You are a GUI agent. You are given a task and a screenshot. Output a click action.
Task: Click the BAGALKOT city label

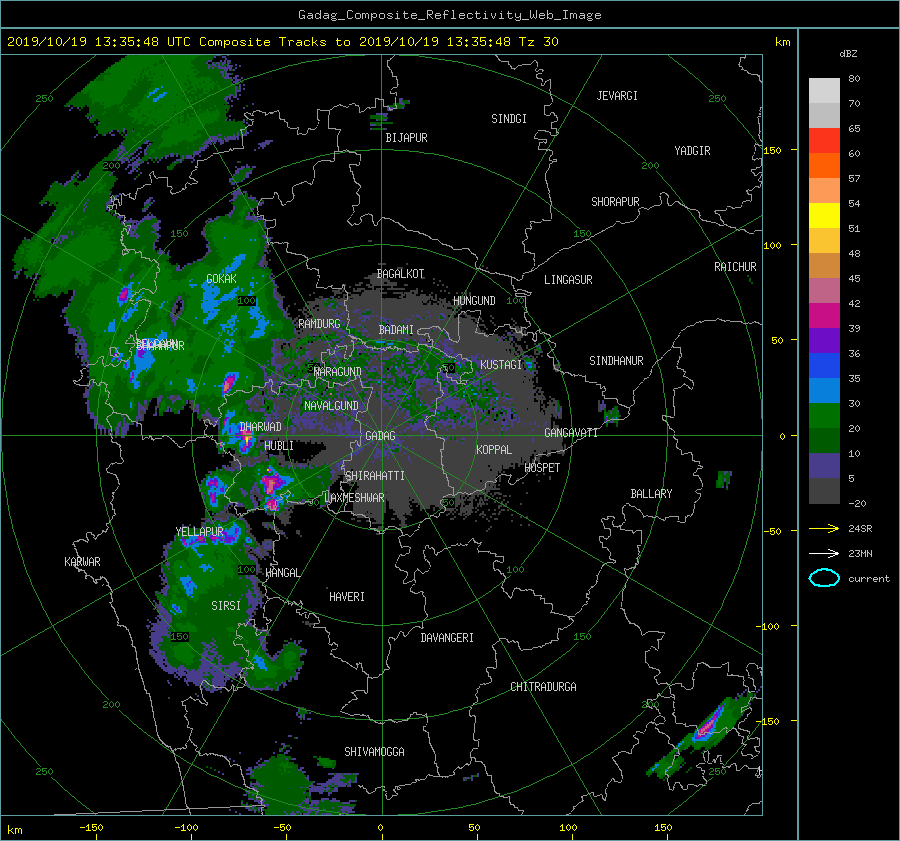coord(400,274)
